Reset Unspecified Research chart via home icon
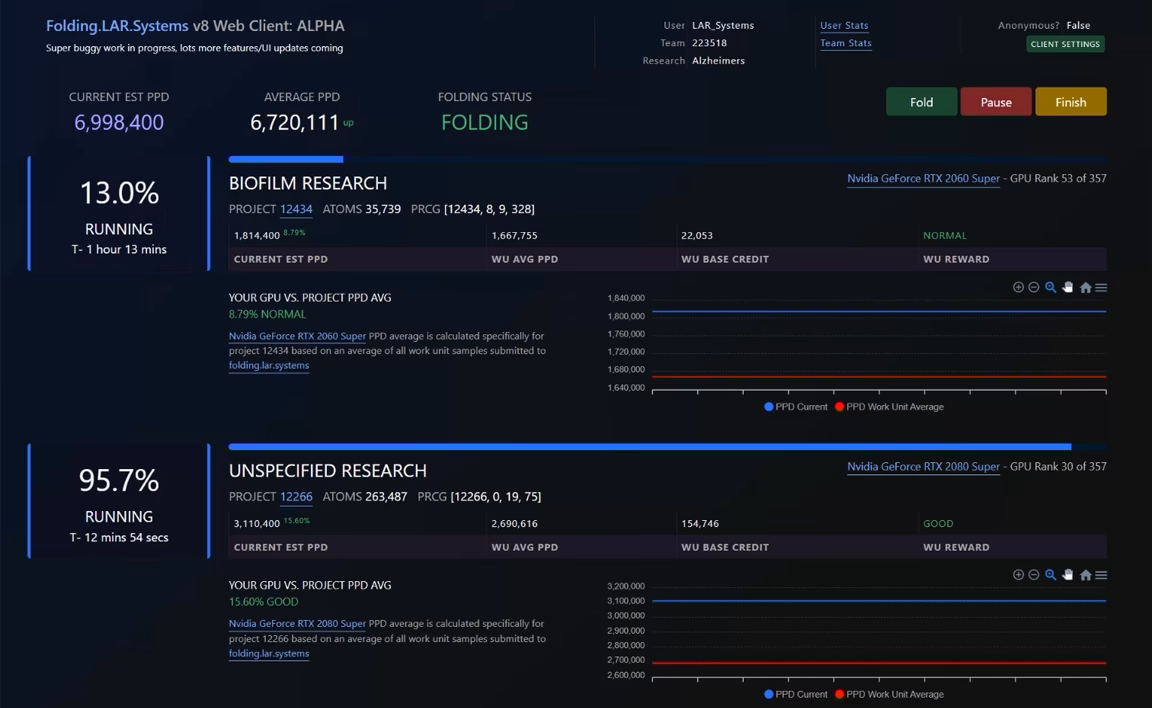Image resolution: width=1152 pixels, height=708 pixels. click(1085, 575)
